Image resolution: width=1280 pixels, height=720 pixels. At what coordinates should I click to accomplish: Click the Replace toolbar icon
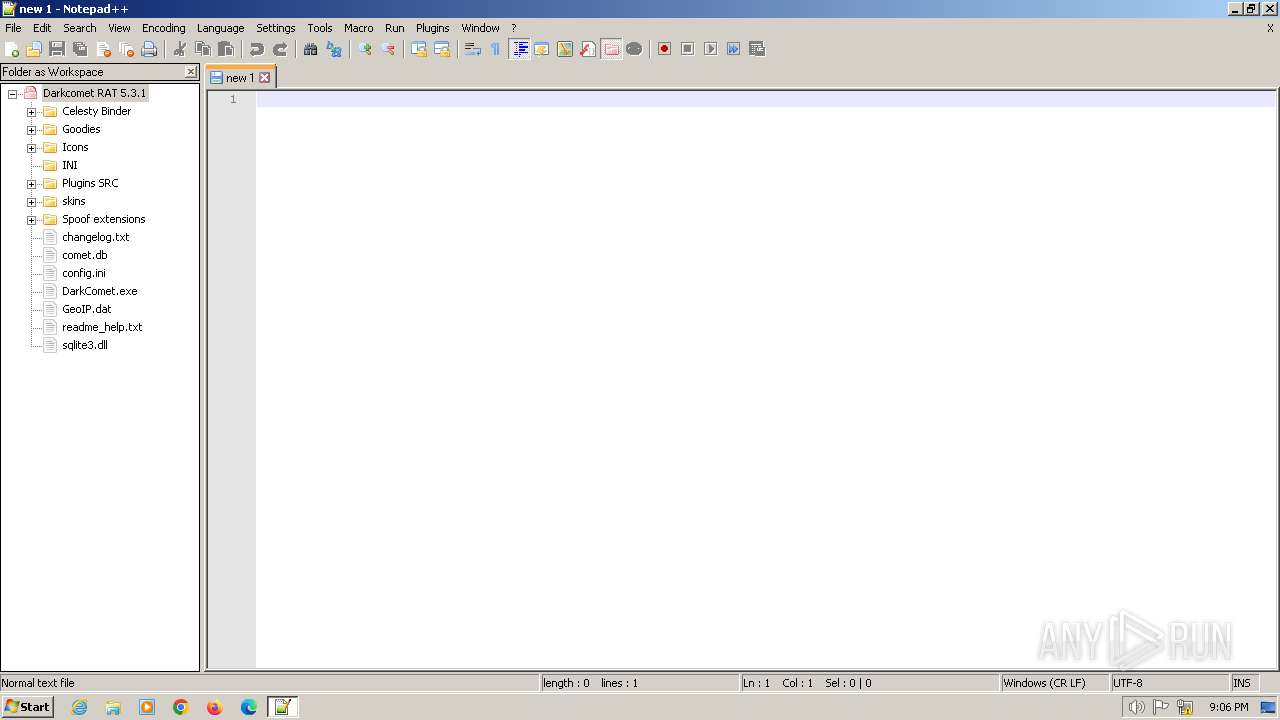pyautogui.click(x=334, y=49)
